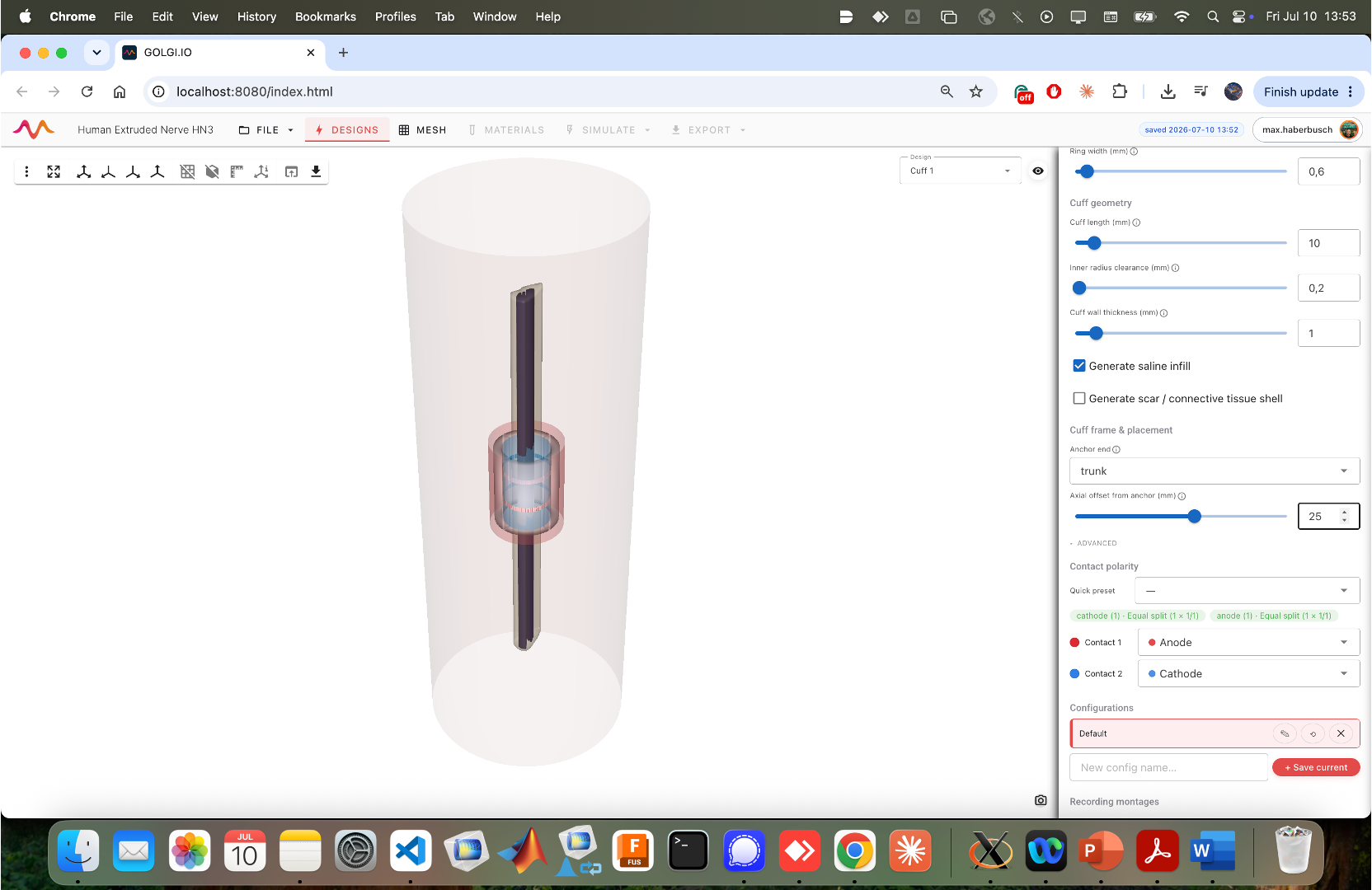Open the Cuff 1 design dropdown
This screenshot has width=1372, height=890.
click(x=960, y=171)
